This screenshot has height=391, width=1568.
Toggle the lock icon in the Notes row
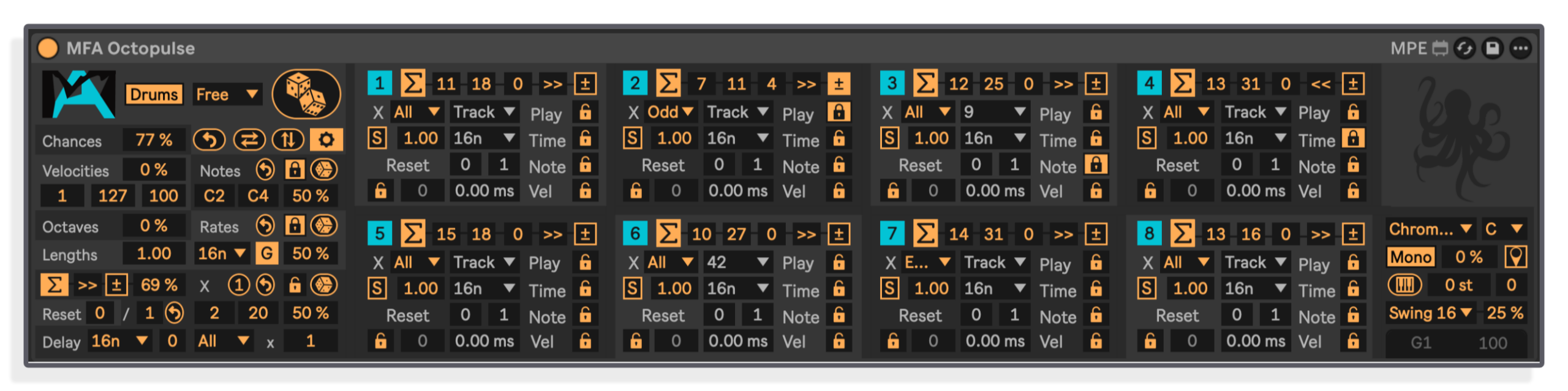[295, 169]
